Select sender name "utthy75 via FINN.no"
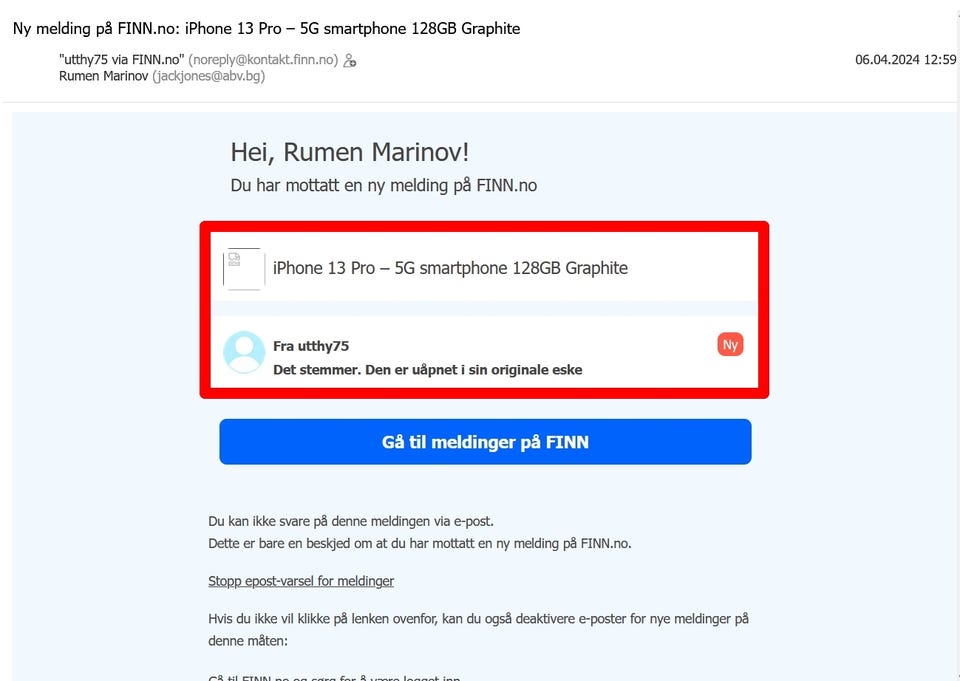 click(x=121, y=59)
